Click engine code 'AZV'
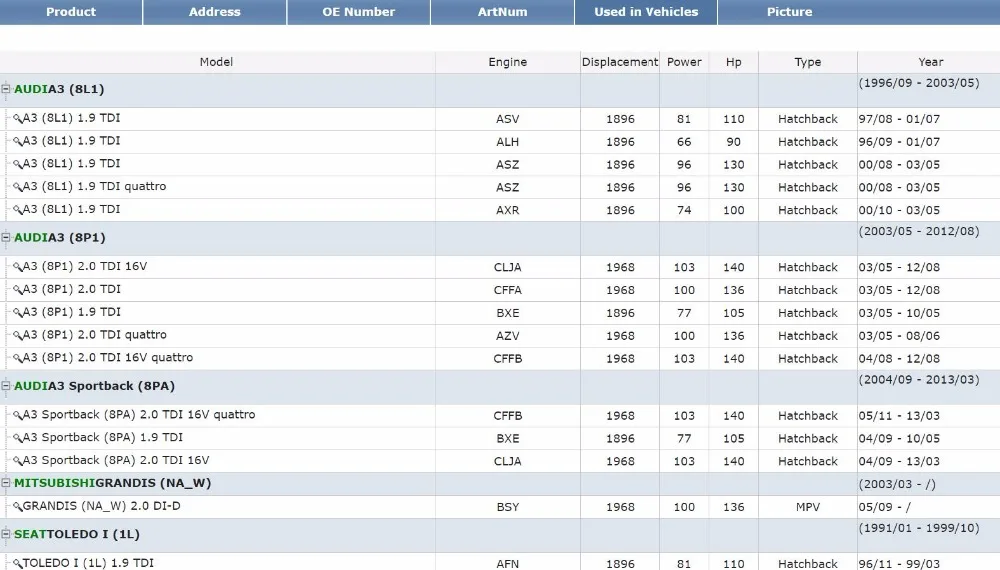 [x=508, y=336]
